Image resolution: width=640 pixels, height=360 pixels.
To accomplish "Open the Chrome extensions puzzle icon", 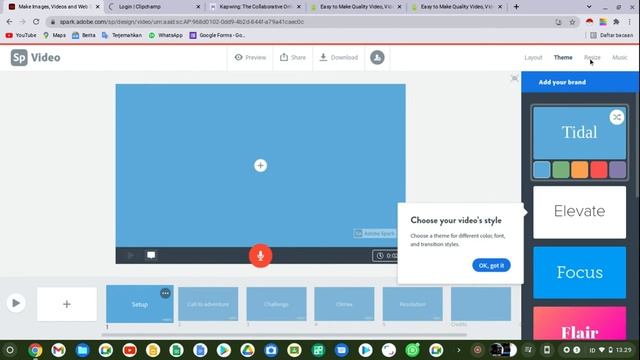I will (x=616, y=22).
